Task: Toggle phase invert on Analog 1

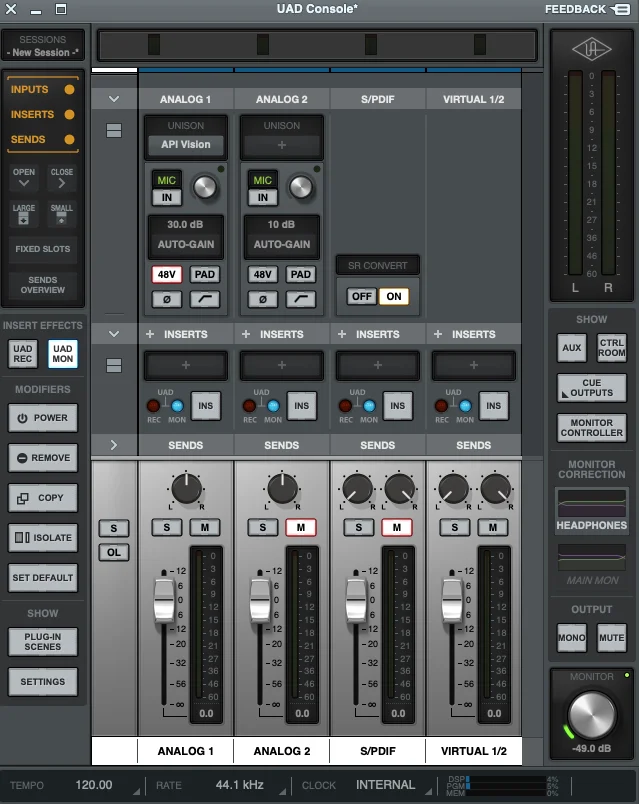Action: [167, 299]
